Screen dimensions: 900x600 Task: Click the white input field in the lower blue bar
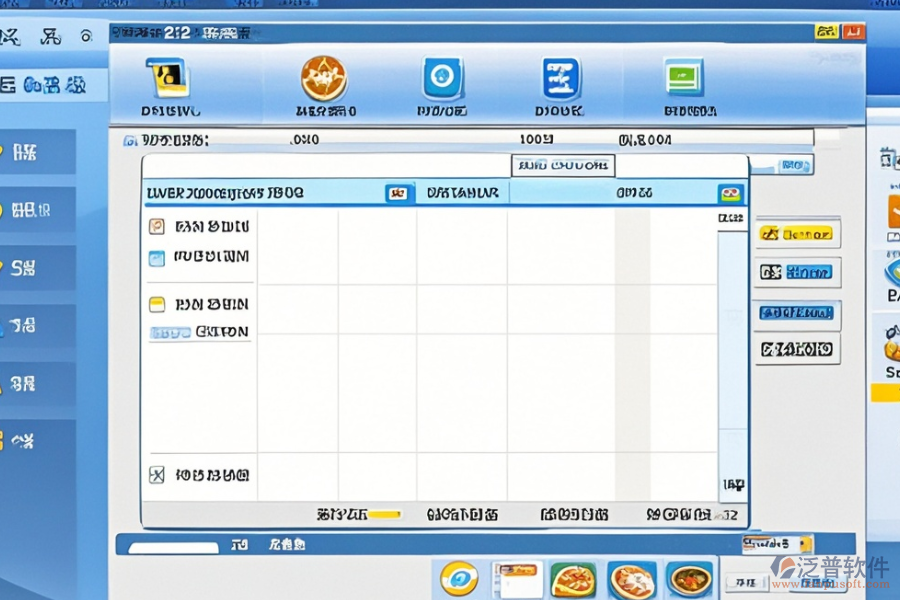point(174,547)
